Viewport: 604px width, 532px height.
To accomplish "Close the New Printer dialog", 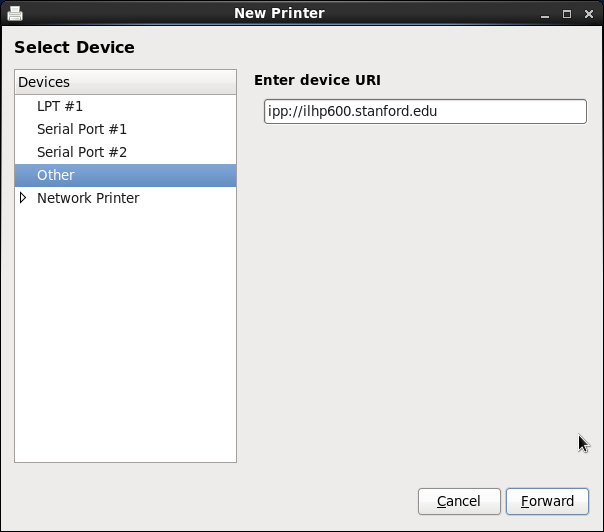I will pyautogui.click(x=588, y=14).
